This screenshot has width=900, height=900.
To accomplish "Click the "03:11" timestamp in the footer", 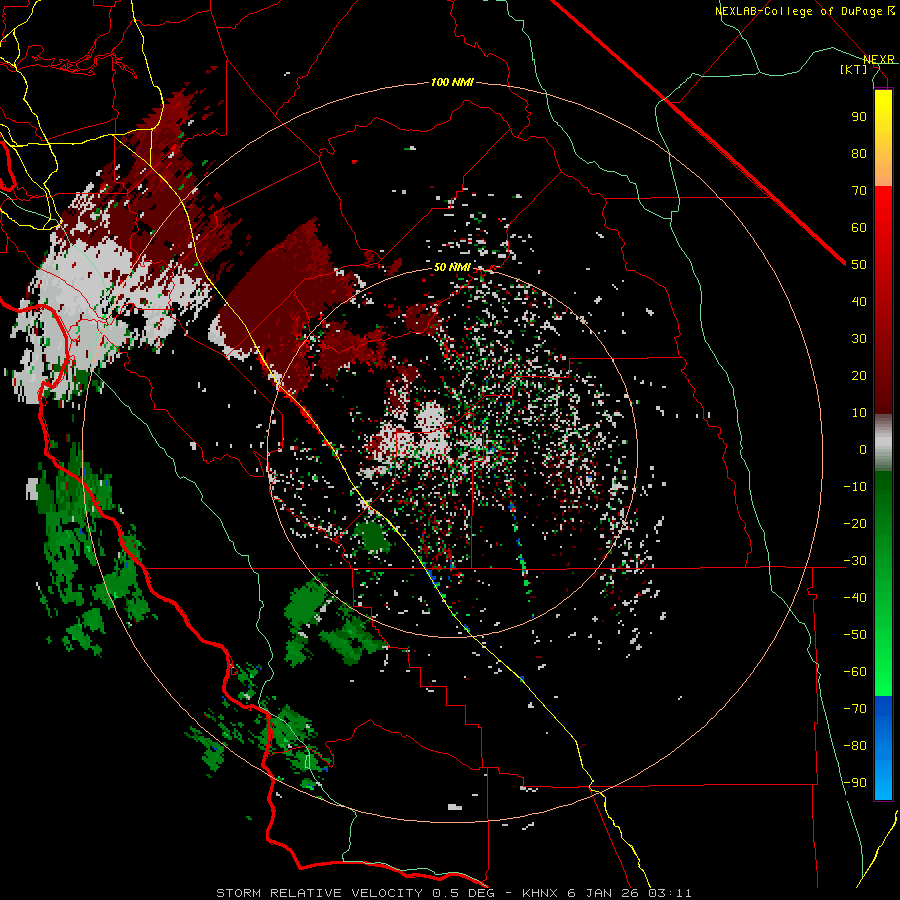I will click(x=670, y=893).
